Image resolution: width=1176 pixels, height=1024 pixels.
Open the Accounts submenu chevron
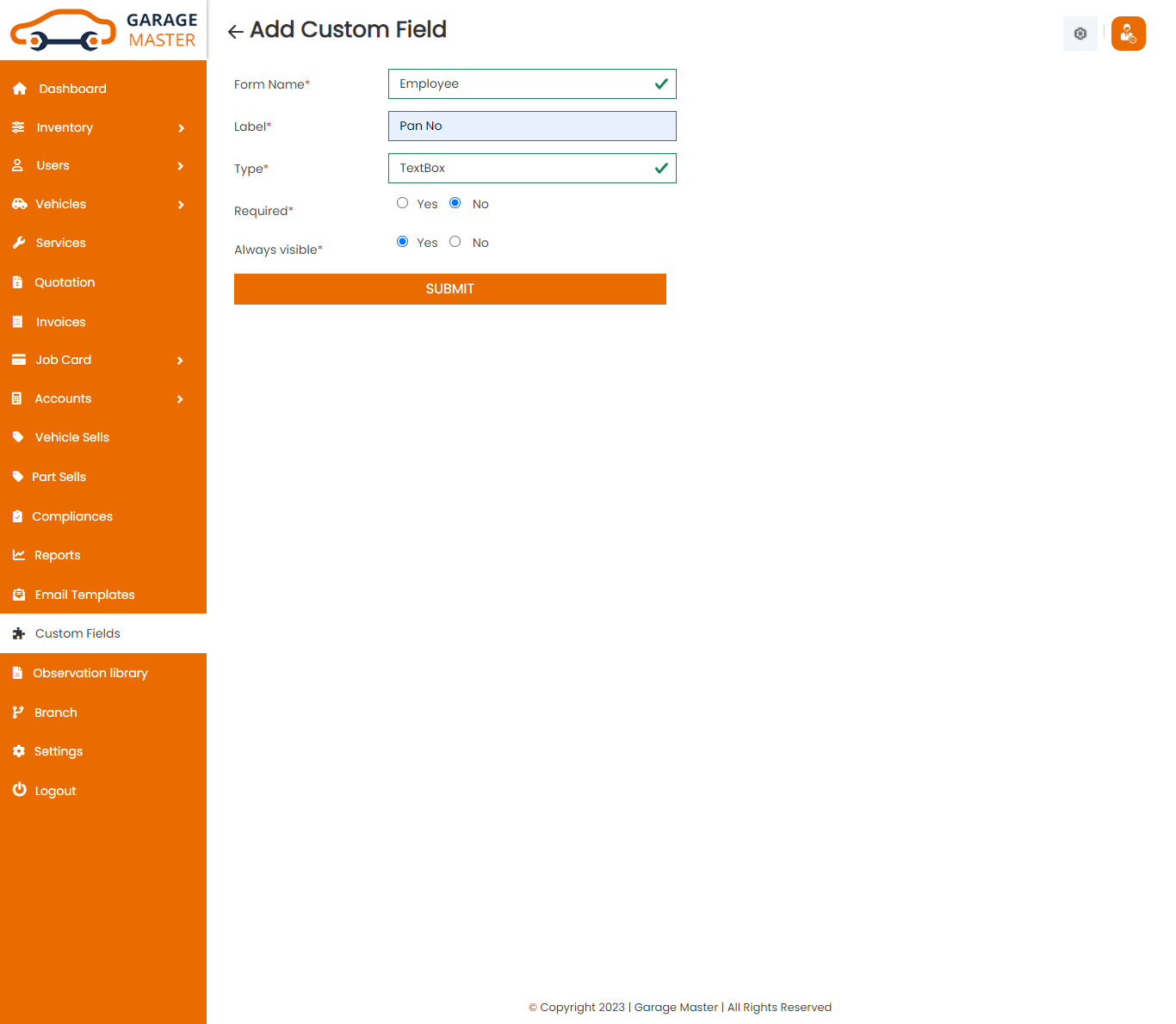click(x=181, y=399)
